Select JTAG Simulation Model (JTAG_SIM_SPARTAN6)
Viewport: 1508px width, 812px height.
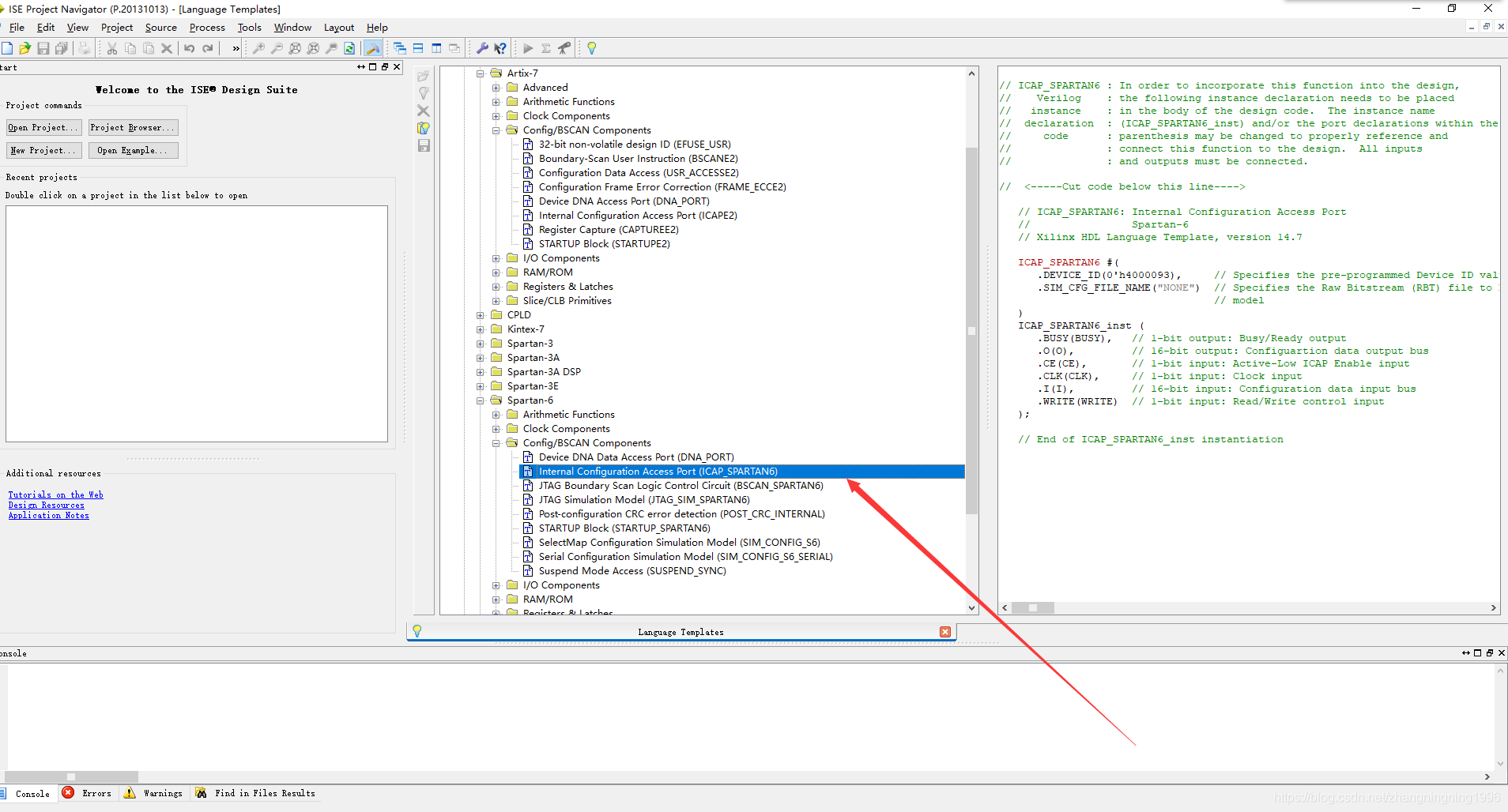(x=644, y=500)
